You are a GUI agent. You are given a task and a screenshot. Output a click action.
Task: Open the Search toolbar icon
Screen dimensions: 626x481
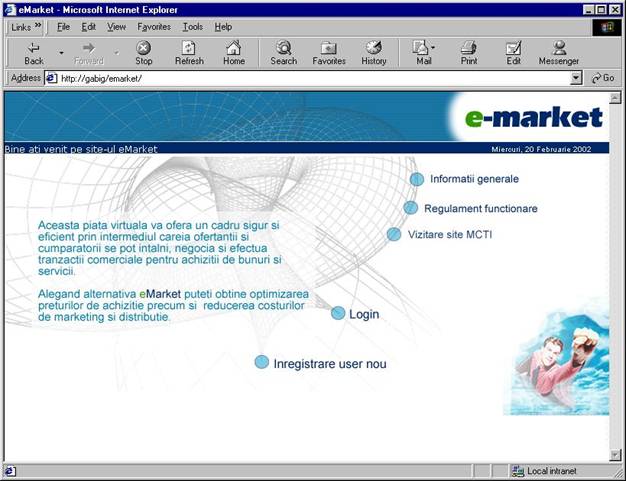point(283,48)
